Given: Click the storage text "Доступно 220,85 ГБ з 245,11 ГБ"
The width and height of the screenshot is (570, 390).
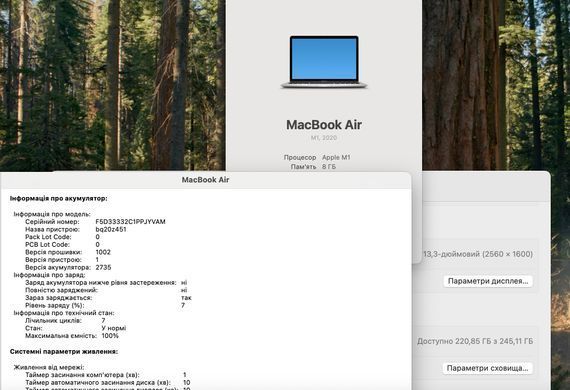Looking at the screenshot, I should coord(475,341).
